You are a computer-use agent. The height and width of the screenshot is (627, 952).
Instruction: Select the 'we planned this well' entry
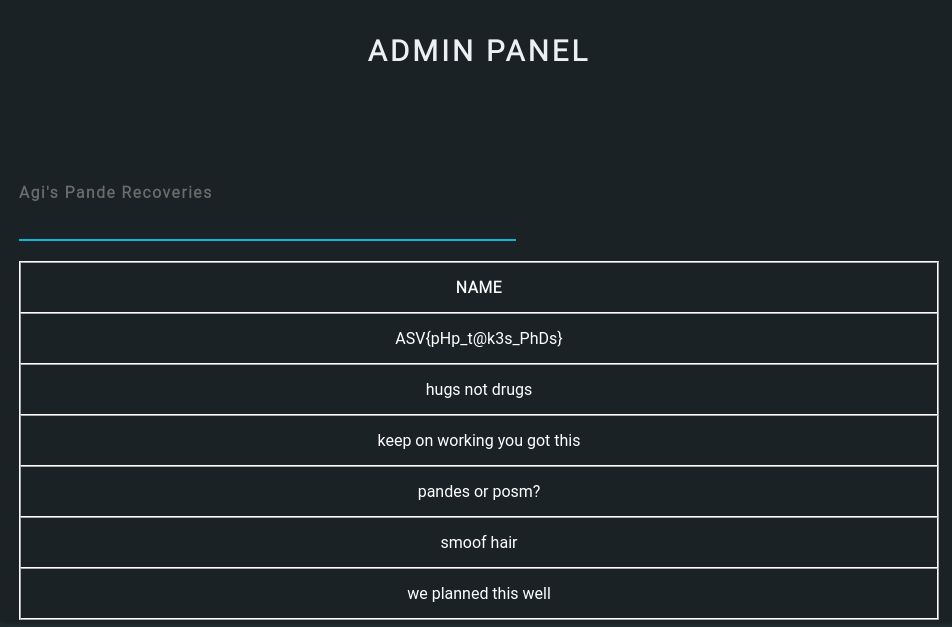478,593
